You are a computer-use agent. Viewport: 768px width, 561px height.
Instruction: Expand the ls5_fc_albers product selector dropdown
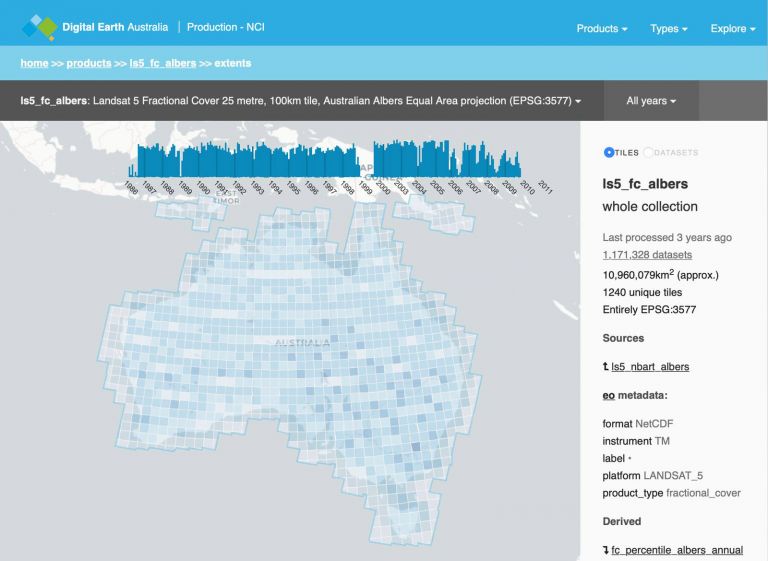click(301, 101)
